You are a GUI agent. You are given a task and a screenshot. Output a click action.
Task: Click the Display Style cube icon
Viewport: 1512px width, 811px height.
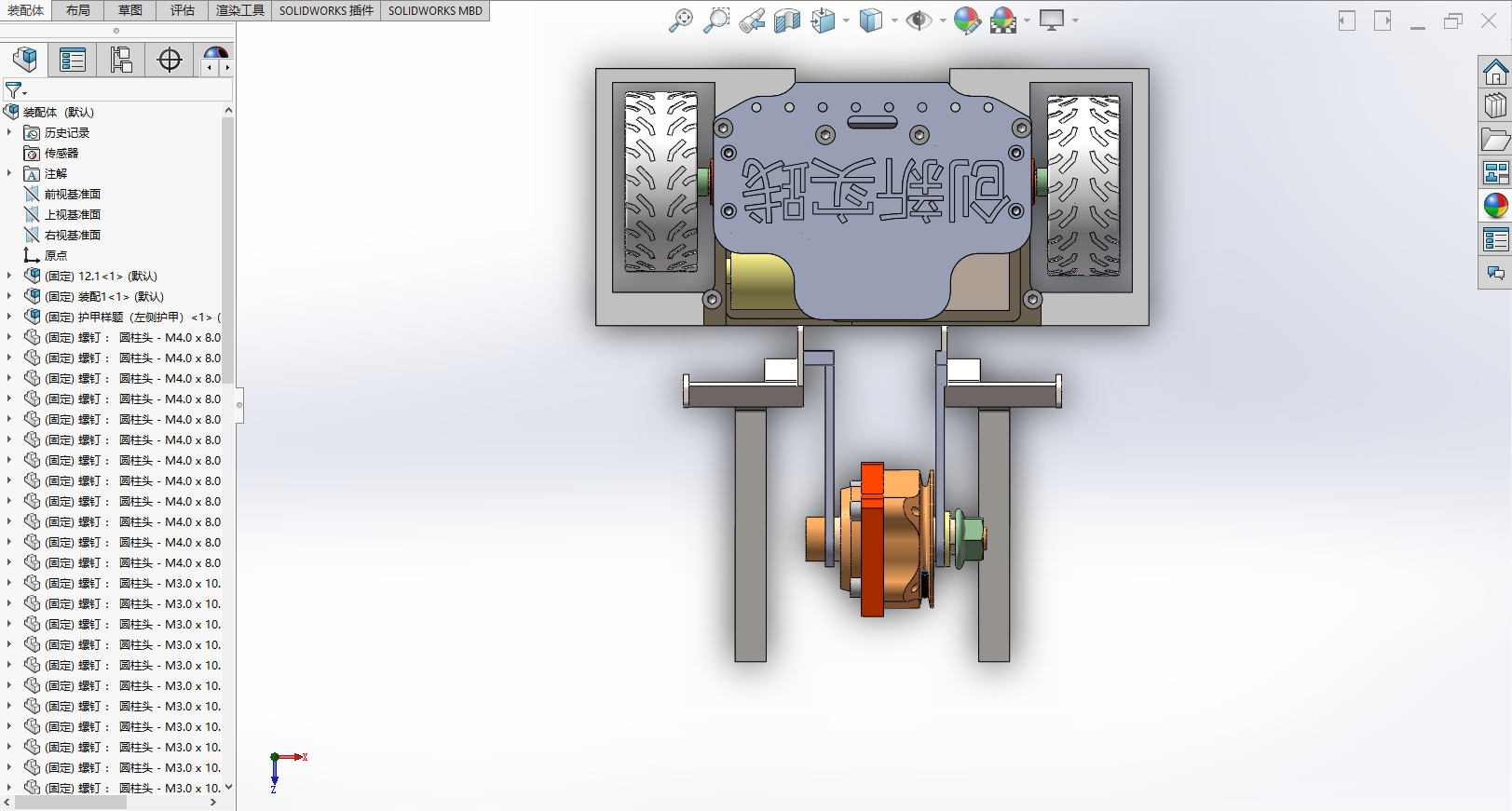(x=870, y=20)
